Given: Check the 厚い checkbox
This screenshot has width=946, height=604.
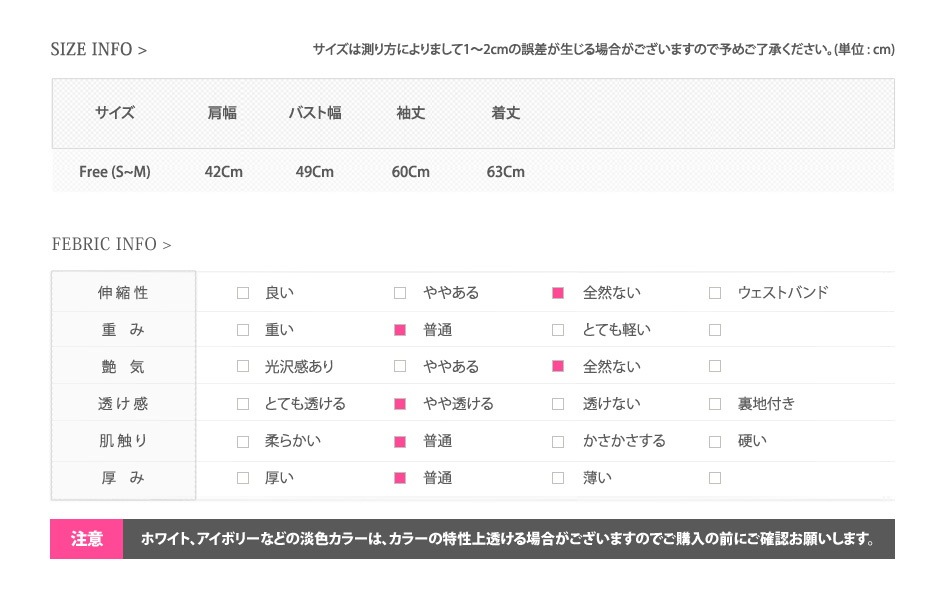Looking at the screenshot, I should [243, 478].
